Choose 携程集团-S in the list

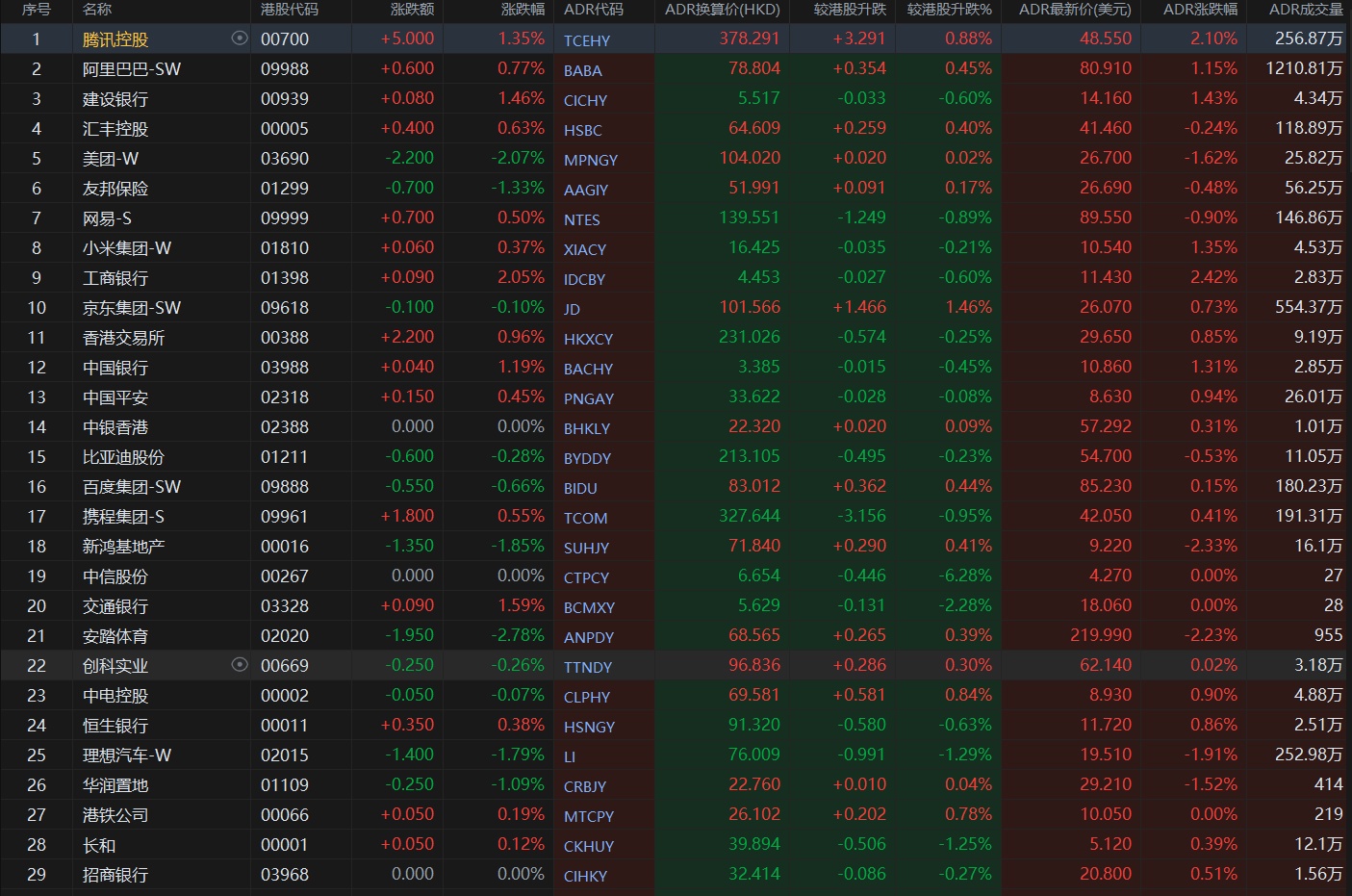coord(124,517)
